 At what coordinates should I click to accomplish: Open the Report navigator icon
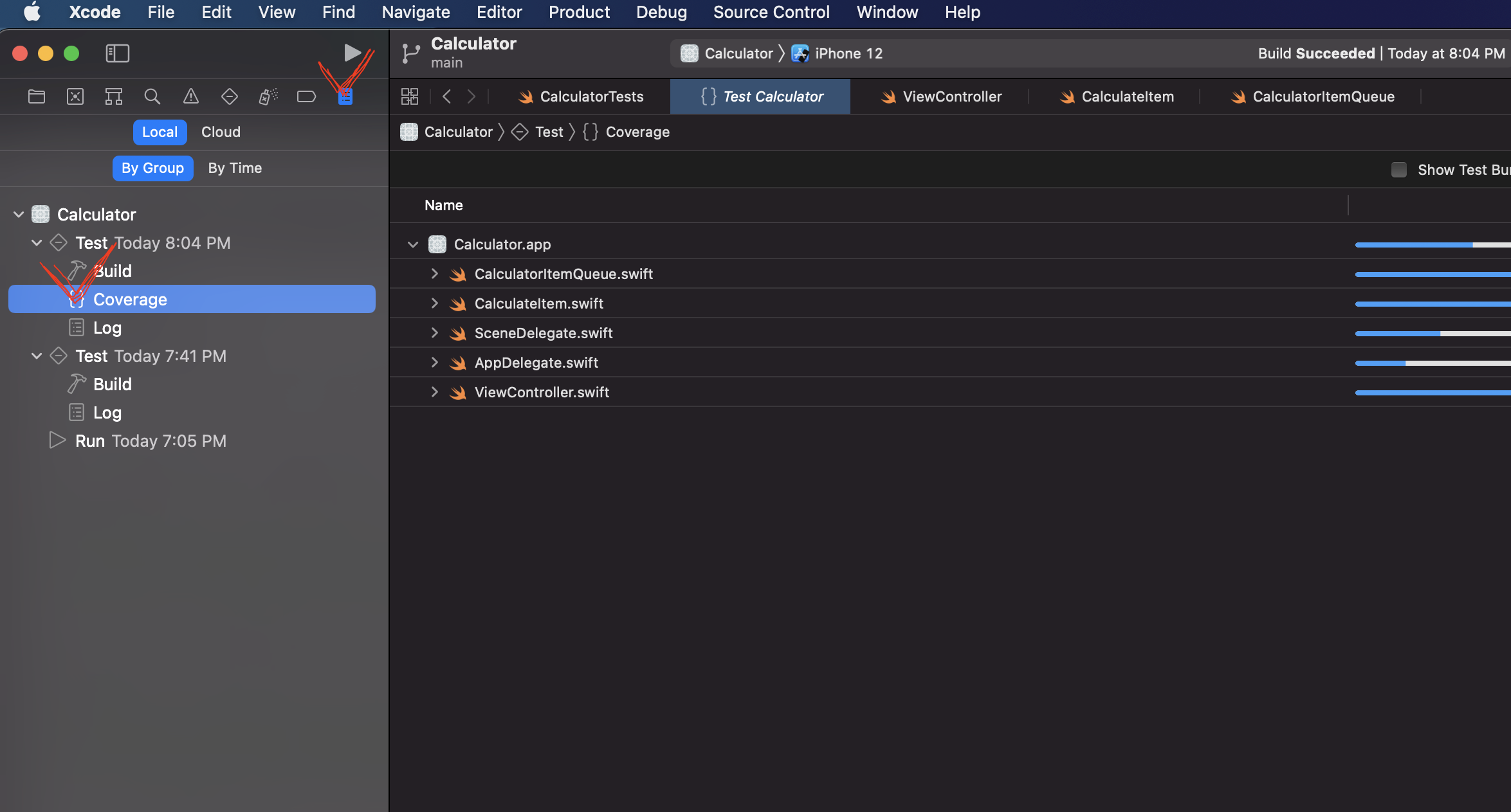[x=345, y=97]
